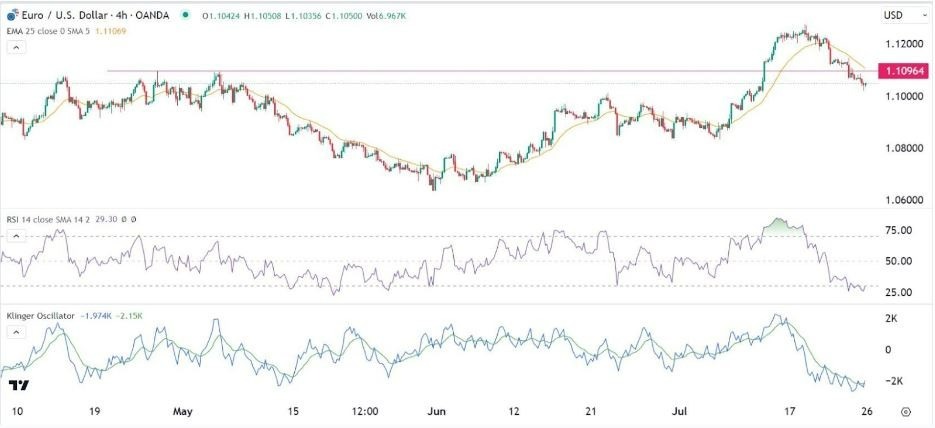Viewport: 935px width, 428px height.
Task: Click the RSI 75.00 axis label
Action: click(898, 230)
